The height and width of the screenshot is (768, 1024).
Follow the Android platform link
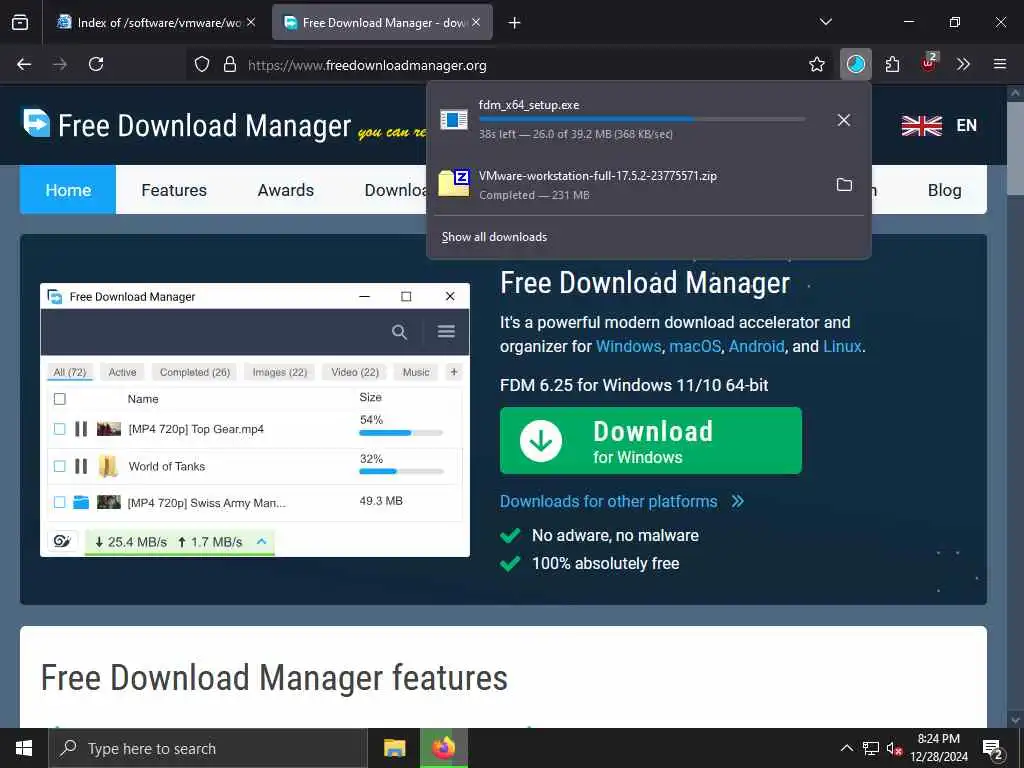pos(756,346)
